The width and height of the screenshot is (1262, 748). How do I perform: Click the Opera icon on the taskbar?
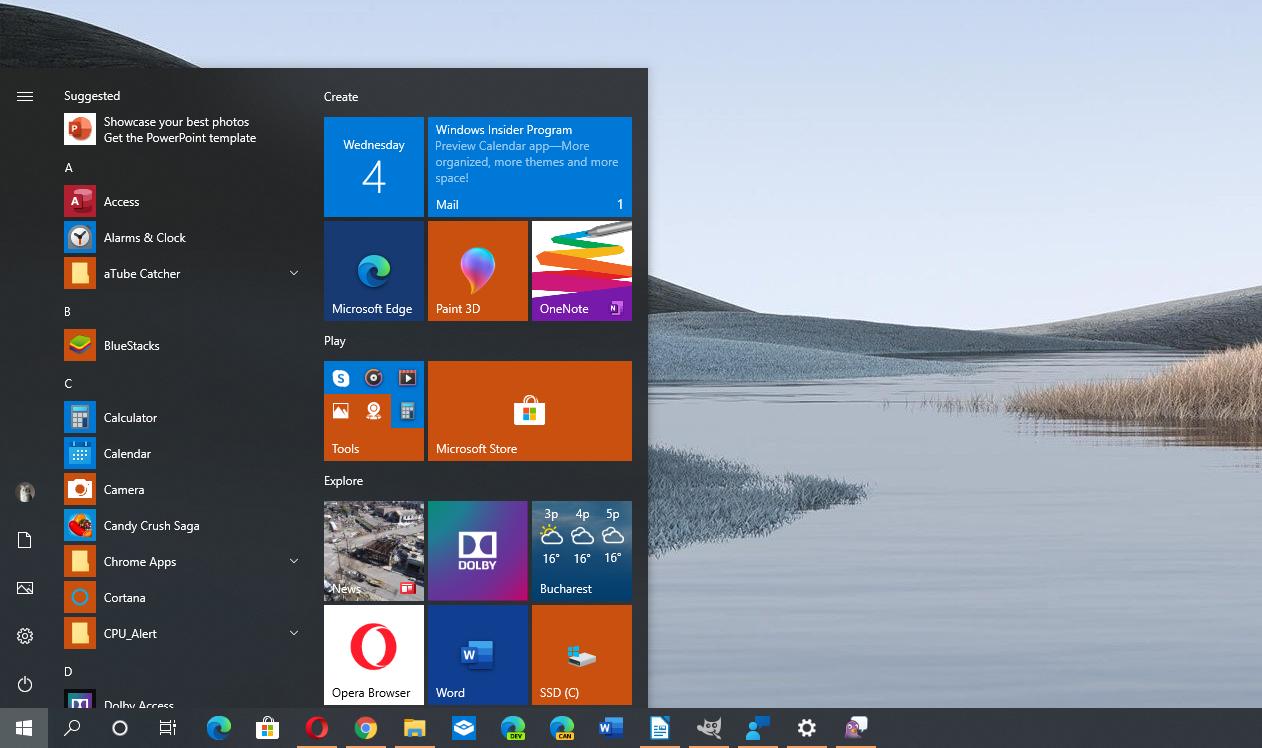pos(317,728)
